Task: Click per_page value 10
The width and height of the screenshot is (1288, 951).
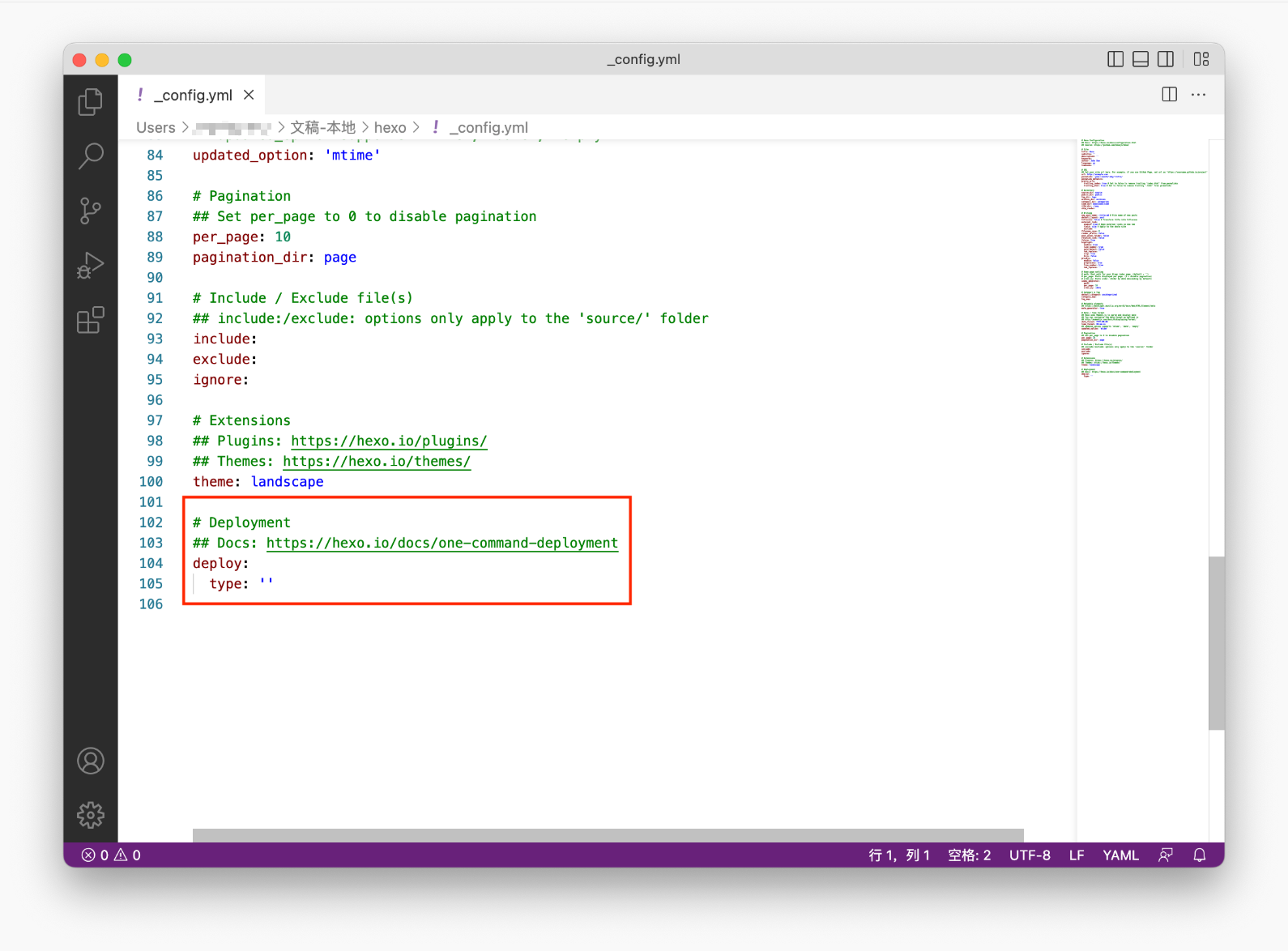Action: coord(283,237)
